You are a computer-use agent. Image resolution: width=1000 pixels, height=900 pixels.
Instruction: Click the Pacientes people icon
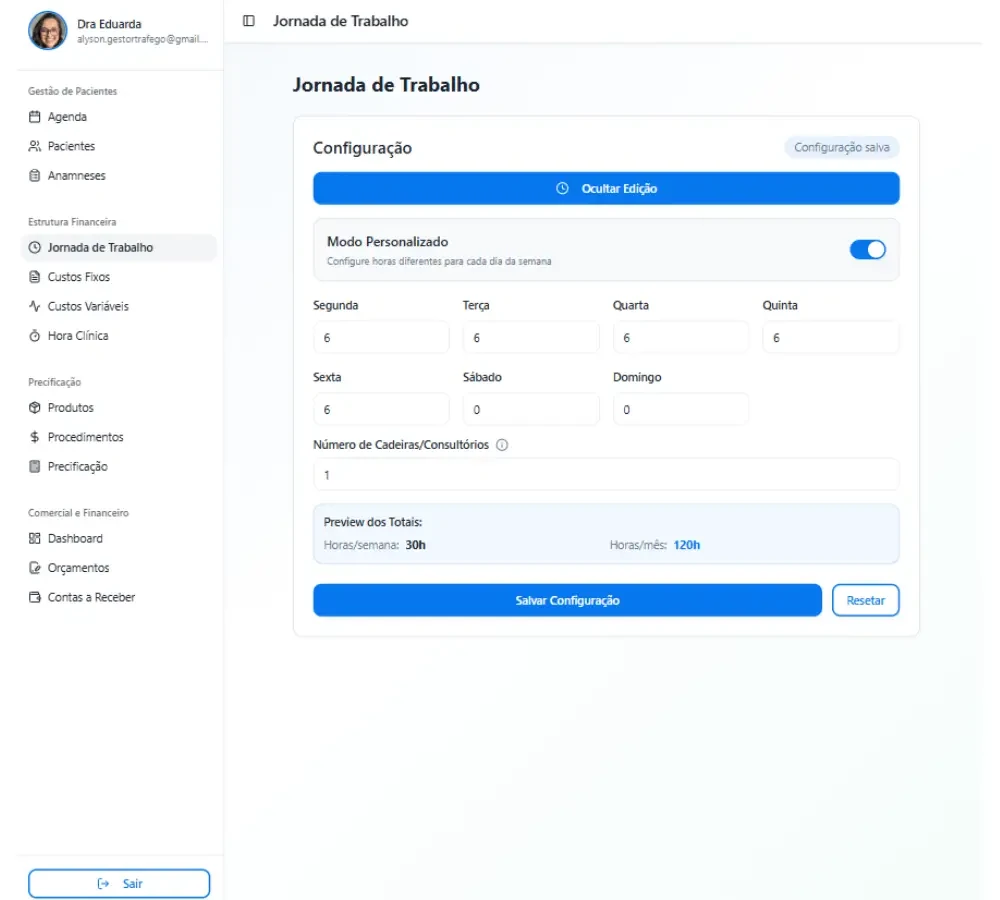click(34, 146)
